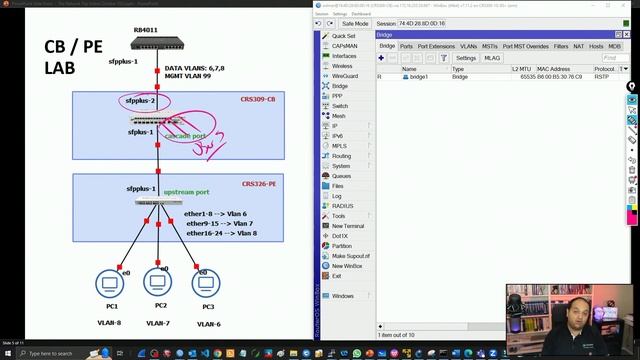Click the MLAG button

coord(492,58)
